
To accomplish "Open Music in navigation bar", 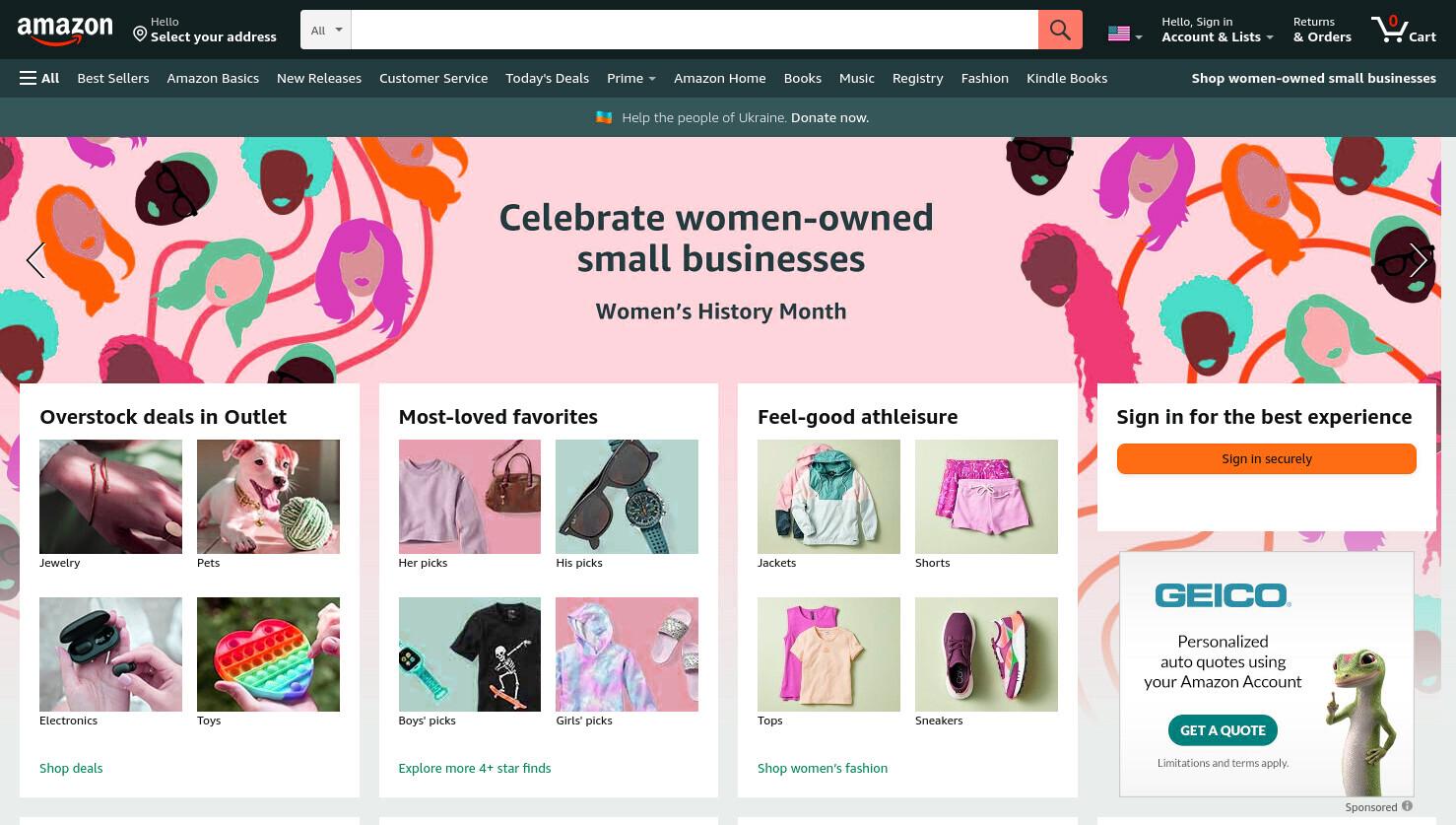I will (857, 78).
